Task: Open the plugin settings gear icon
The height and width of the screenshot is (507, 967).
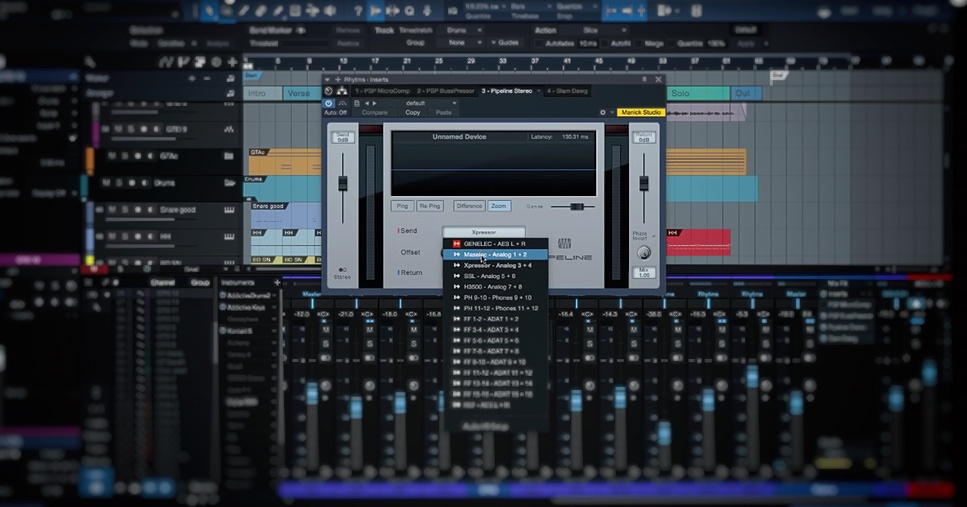Action: tap(602, 112)
